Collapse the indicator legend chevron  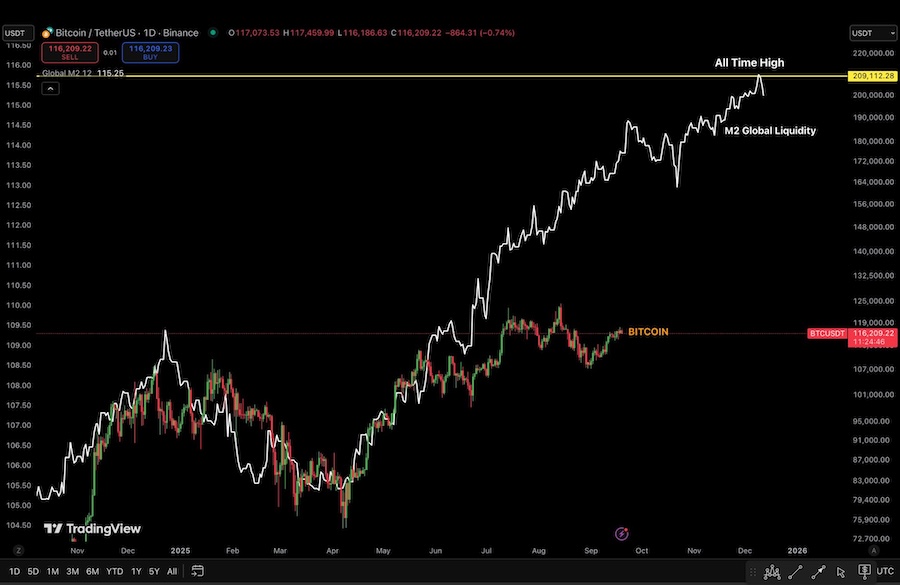click(x=51, y=88)
